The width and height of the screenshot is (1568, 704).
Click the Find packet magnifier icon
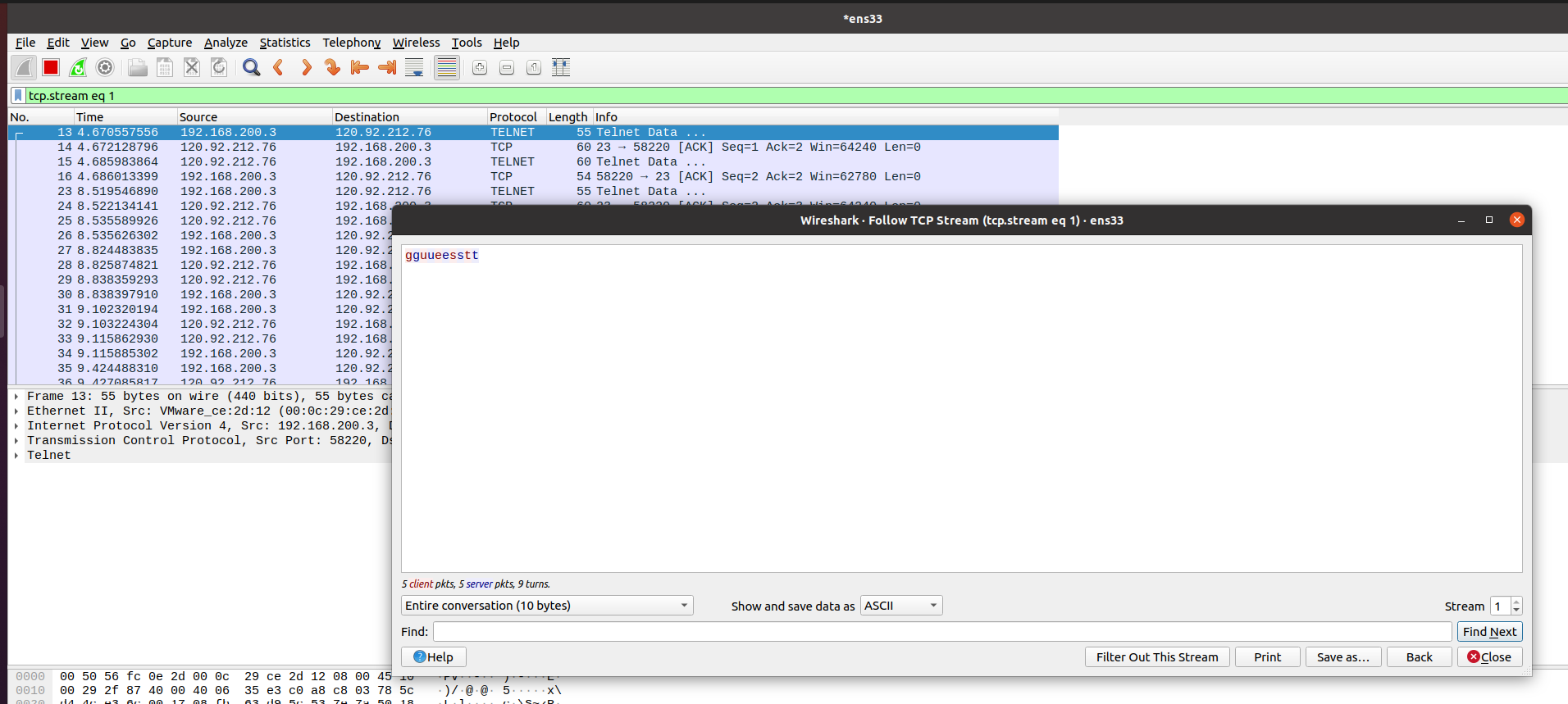[x=252, y=68]
